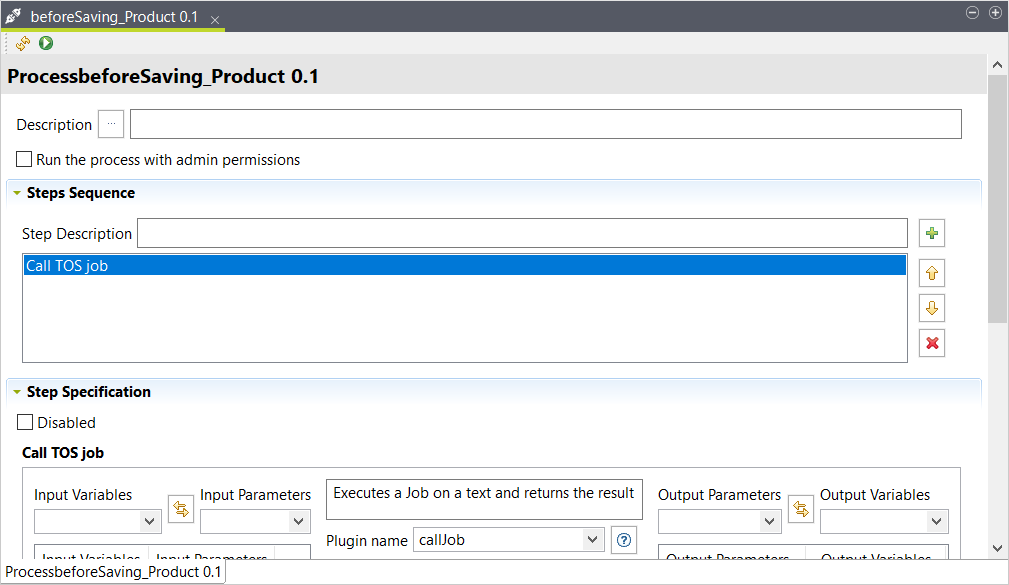Select the Call TOS job step
Screen dimensions: 1009x585
coord(464,265)
